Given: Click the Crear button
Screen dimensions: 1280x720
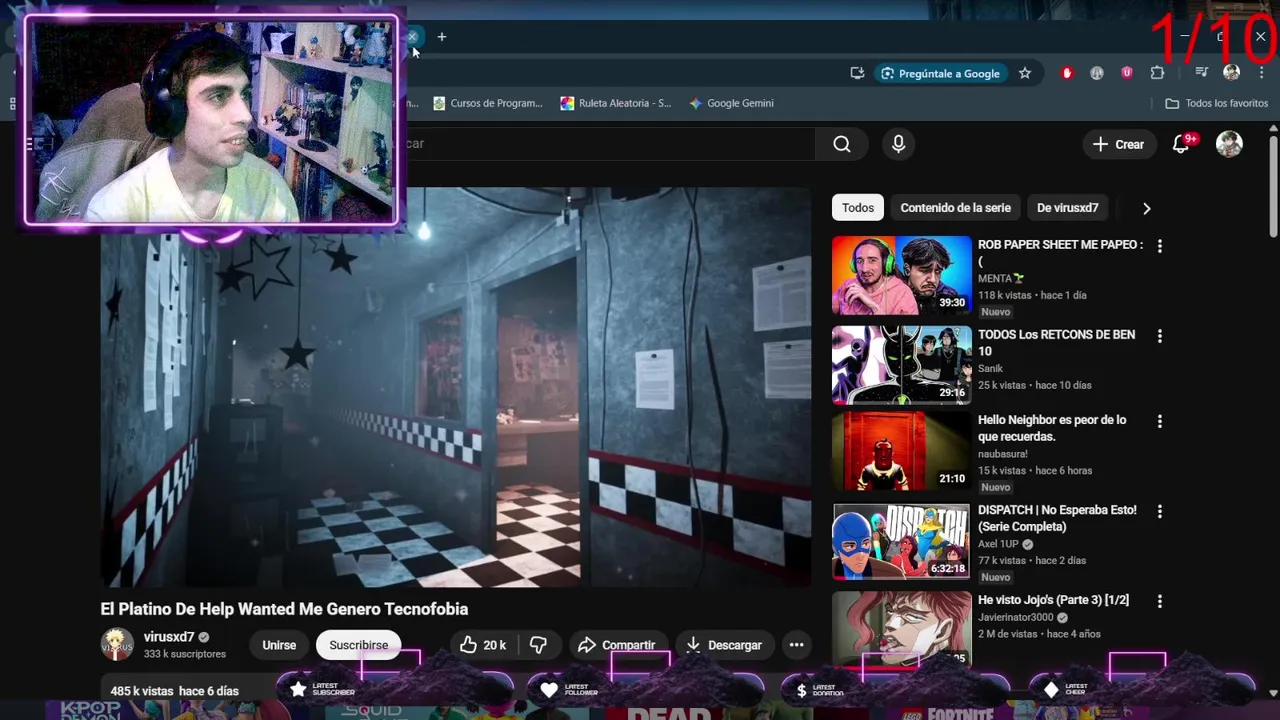Looking at the screenshot, I should coord(1119,144).
